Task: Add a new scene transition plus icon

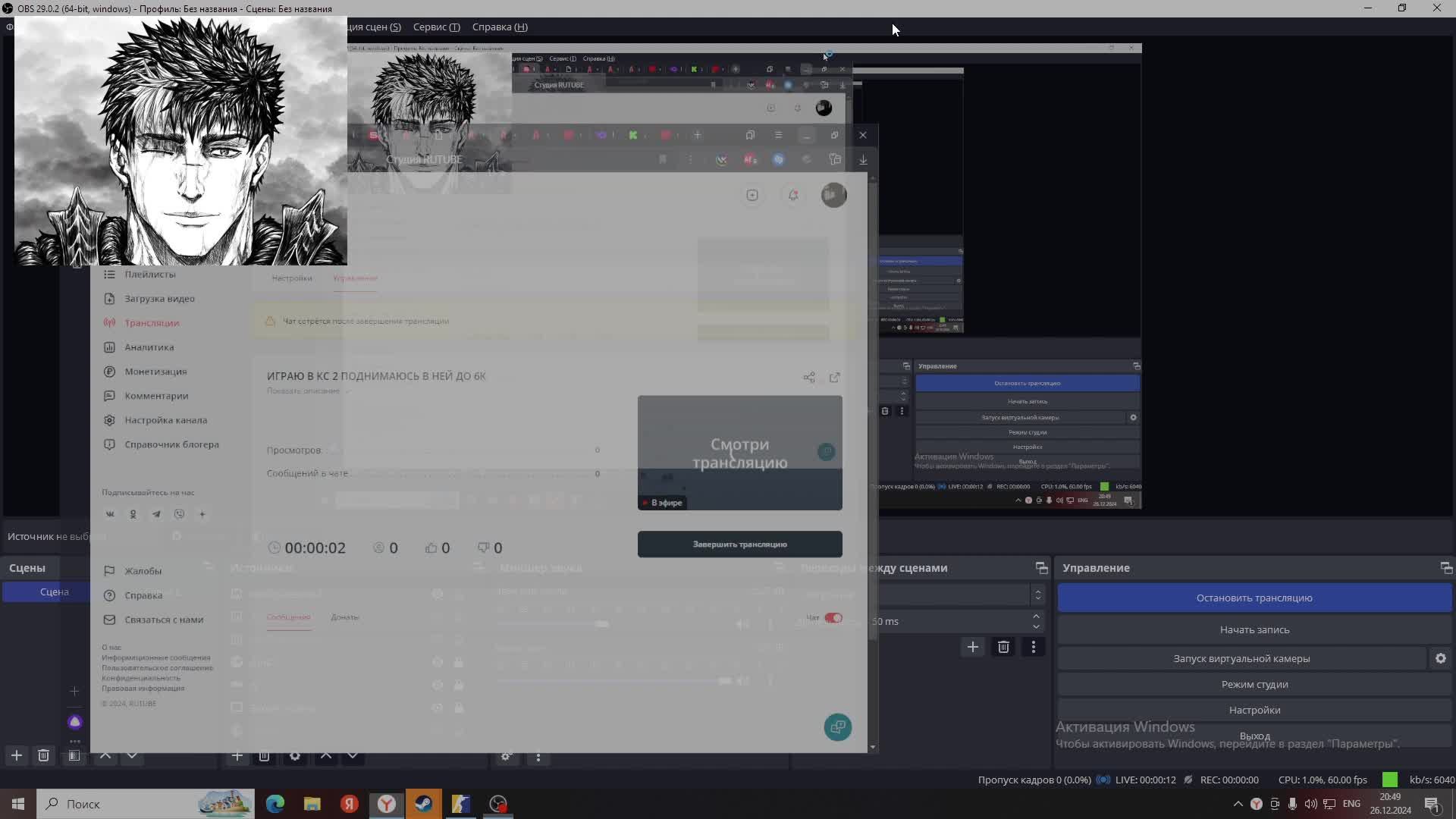Action: pos(973,648)
